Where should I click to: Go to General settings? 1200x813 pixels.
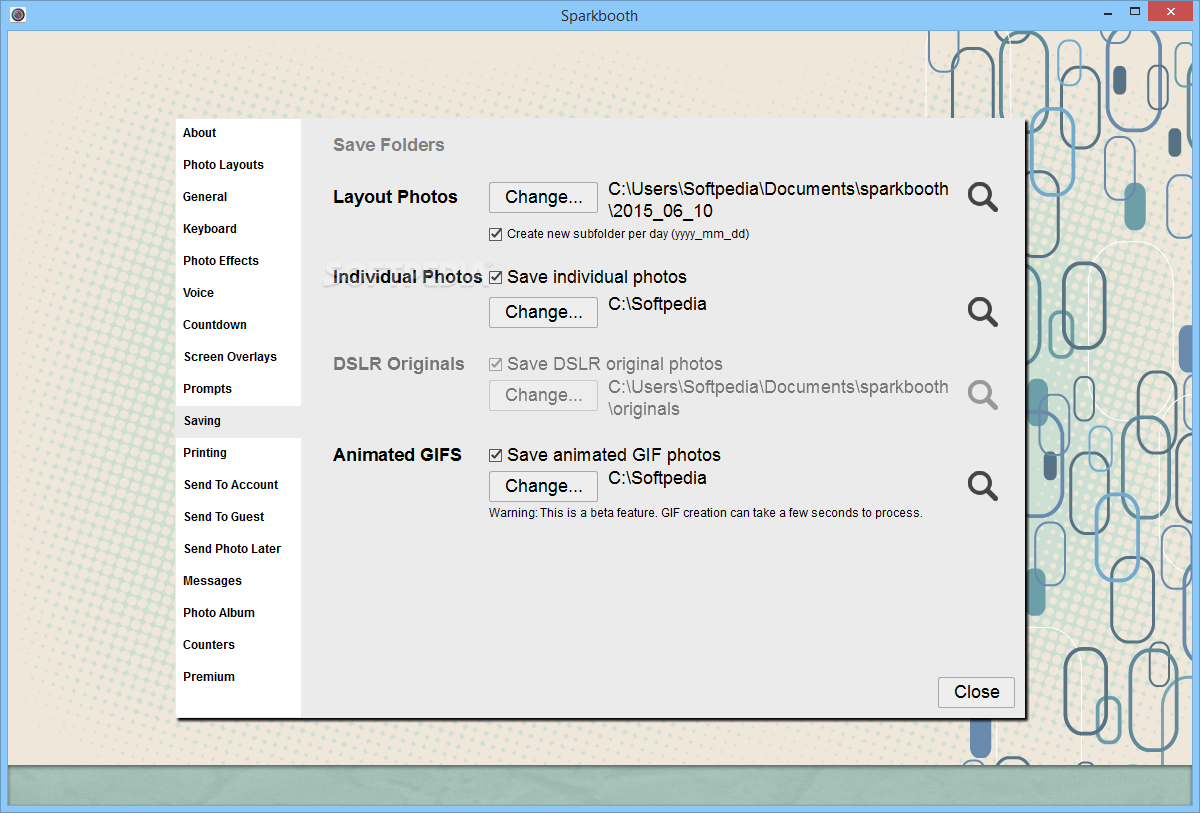click(238, 197)
